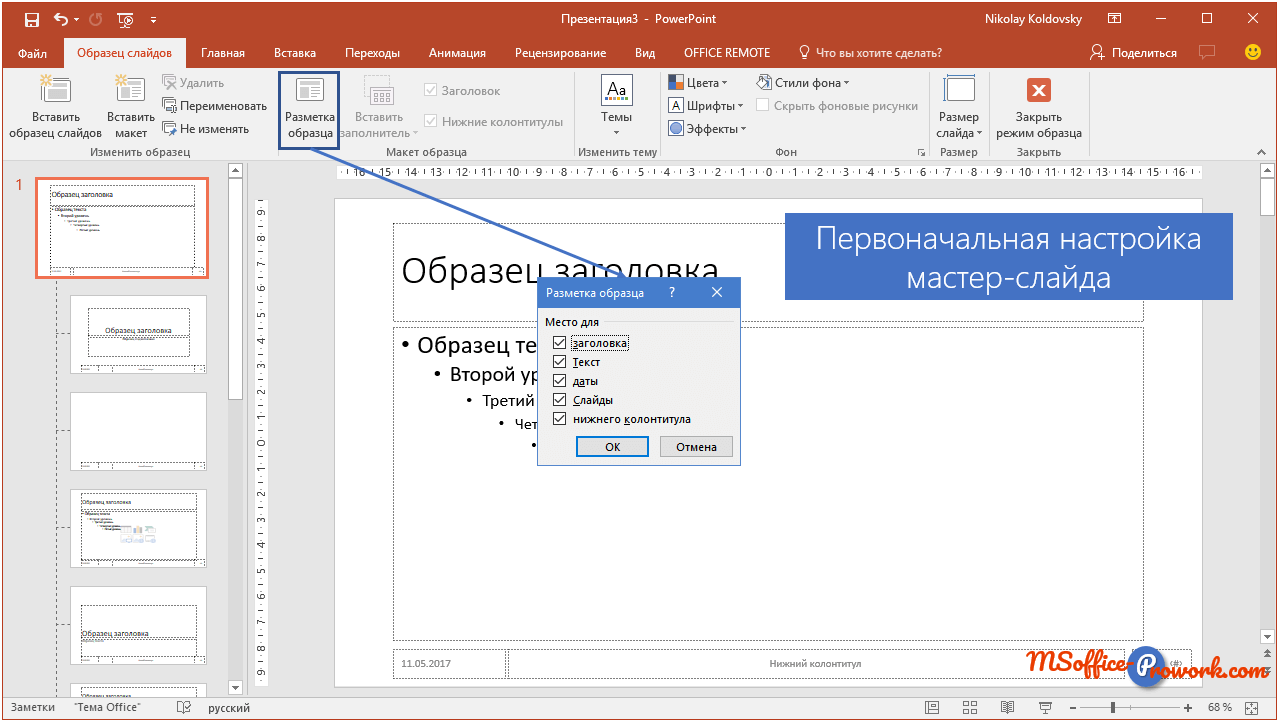Click the spell check icon in status bar
This screenshot has height=723, width=1280.
(x=184, y=708)
